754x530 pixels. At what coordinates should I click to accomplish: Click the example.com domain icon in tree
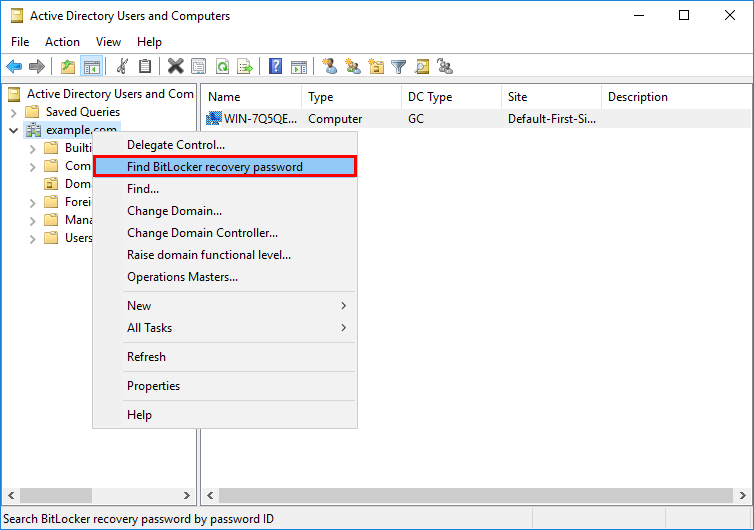tap(33, 129)
